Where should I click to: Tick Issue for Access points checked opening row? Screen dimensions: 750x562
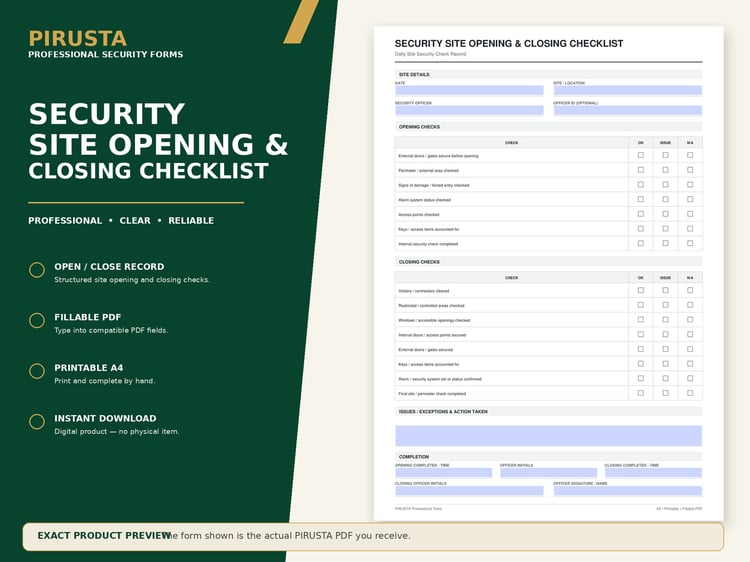point(665,214)
